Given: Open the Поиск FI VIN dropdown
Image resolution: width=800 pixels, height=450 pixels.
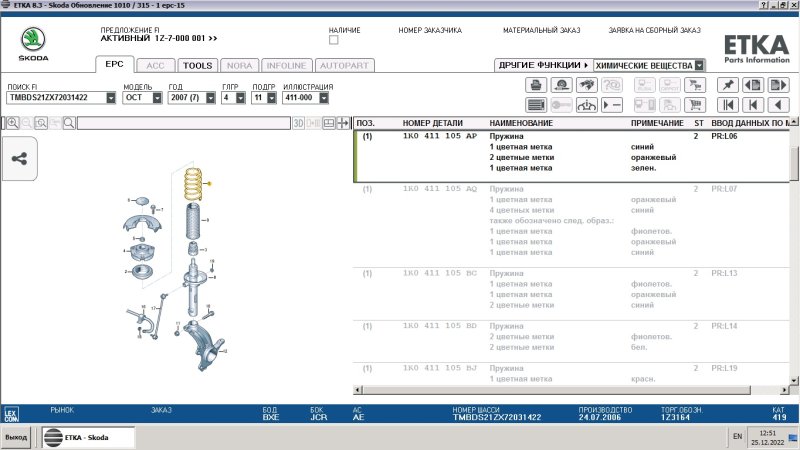Looking at the screenshot, I should tap(111, 97).
